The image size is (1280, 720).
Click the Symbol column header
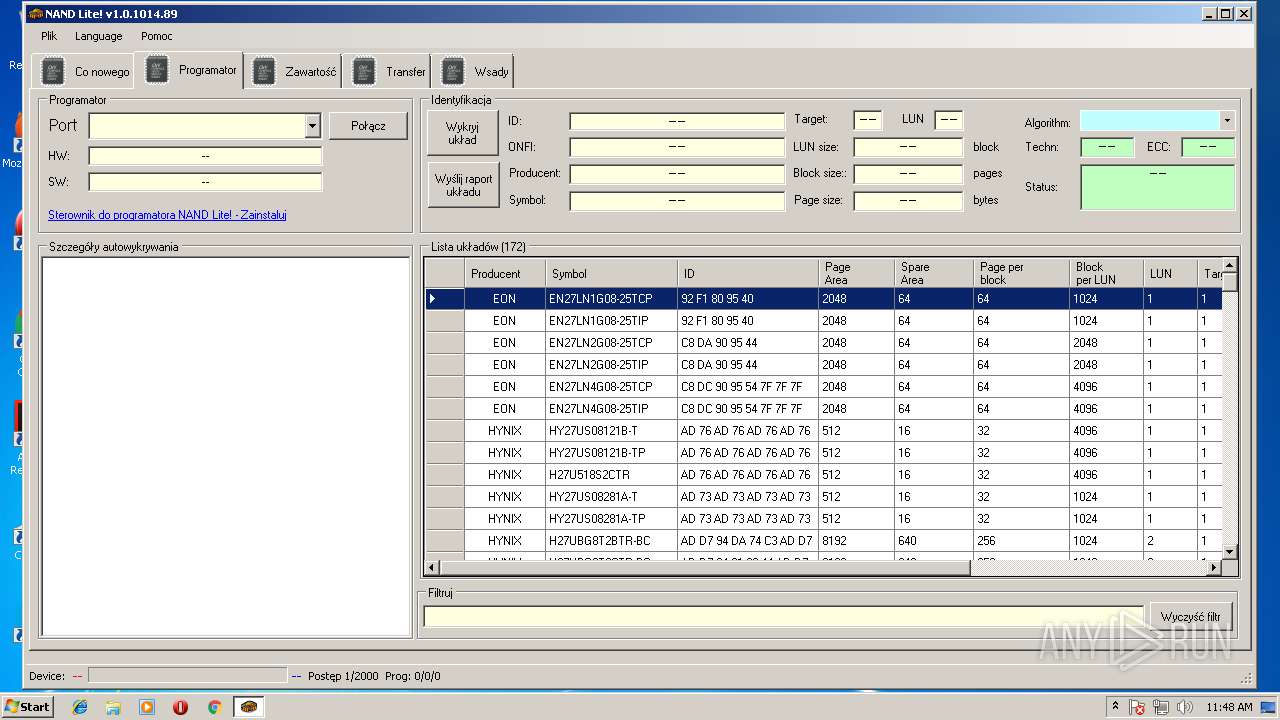612,273
